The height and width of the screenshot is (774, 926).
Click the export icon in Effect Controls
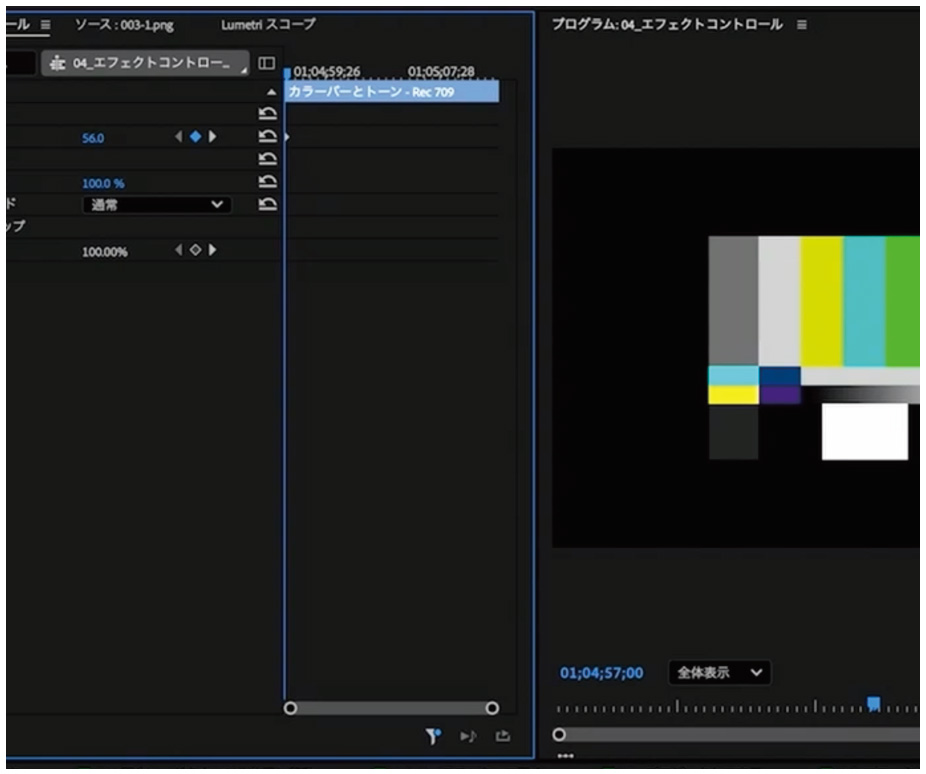[503, 737]
